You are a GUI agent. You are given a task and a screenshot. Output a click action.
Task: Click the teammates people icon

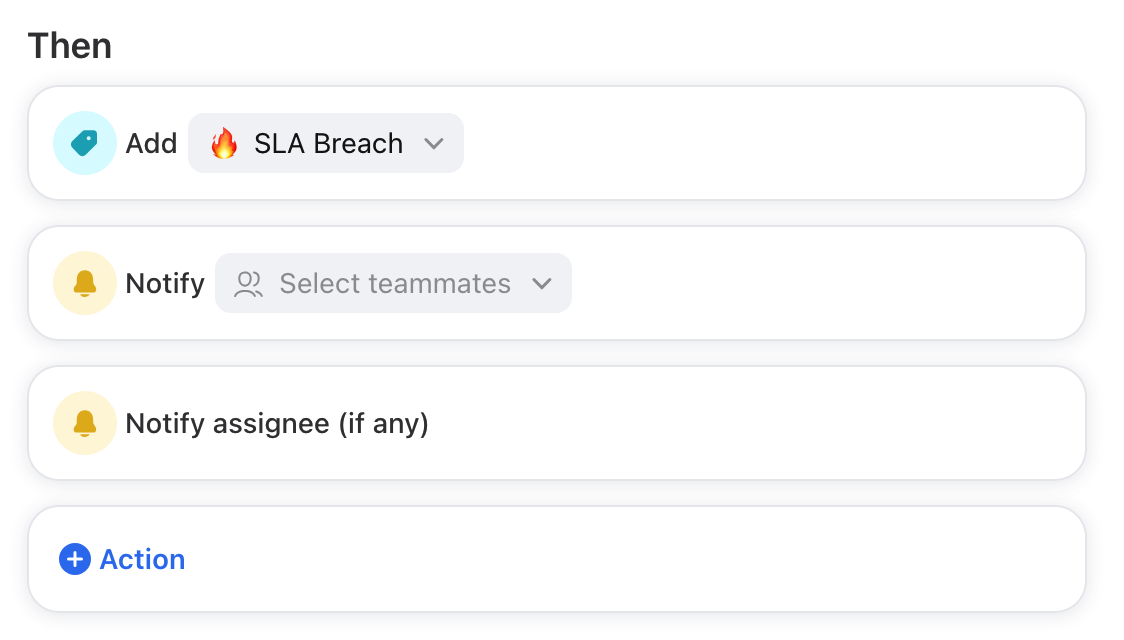tap(248, 284)
